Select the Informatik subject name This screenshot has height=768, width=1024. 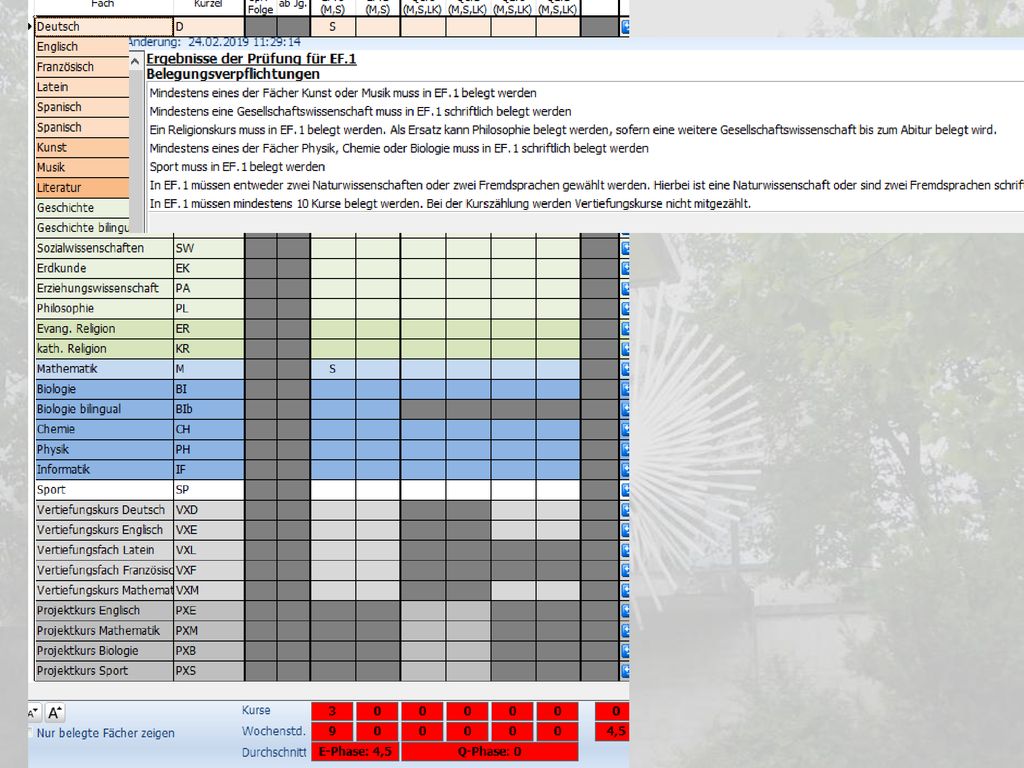pos(104,470)
